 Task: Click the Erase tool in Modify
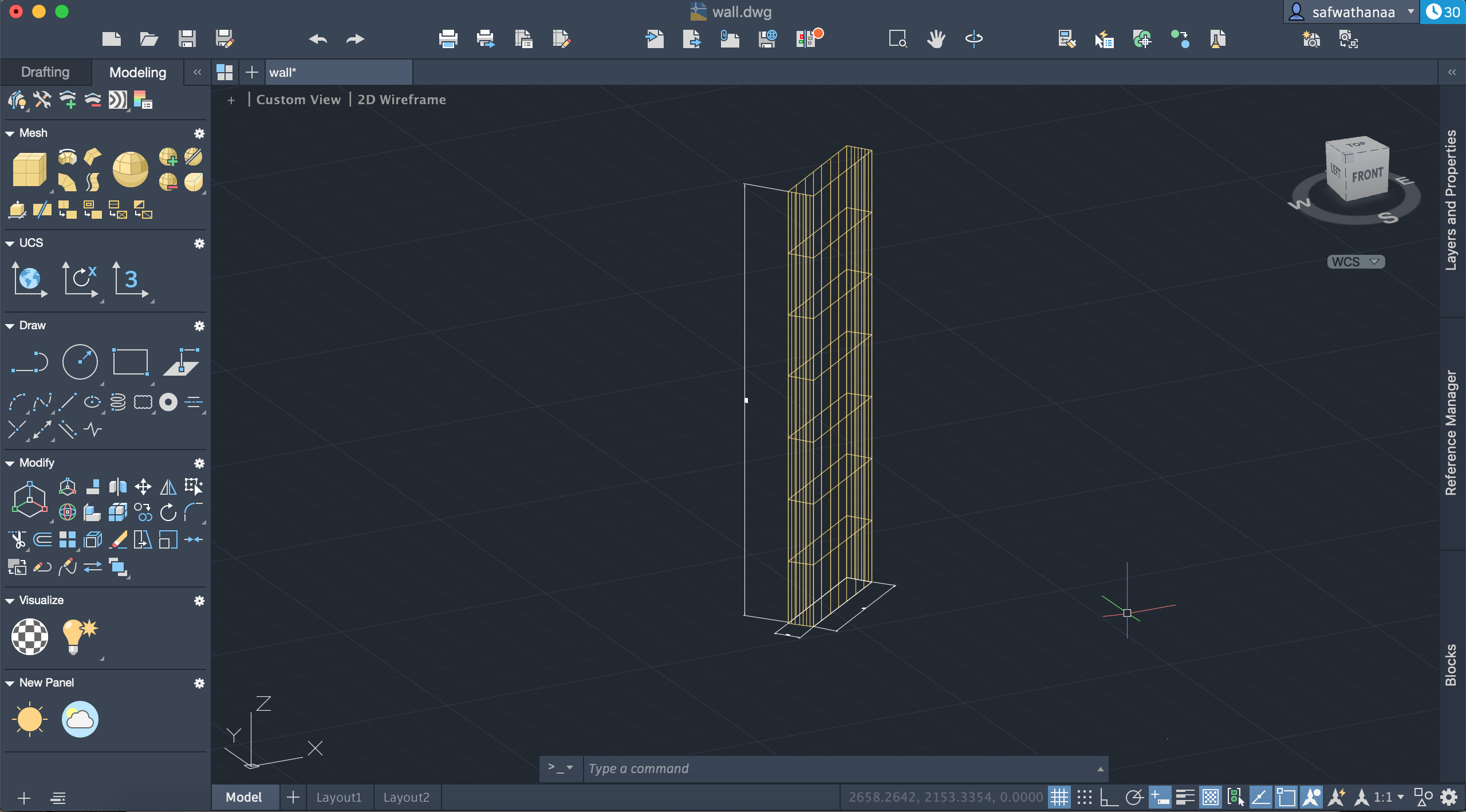pyautogui.click(x=118, y=539)
